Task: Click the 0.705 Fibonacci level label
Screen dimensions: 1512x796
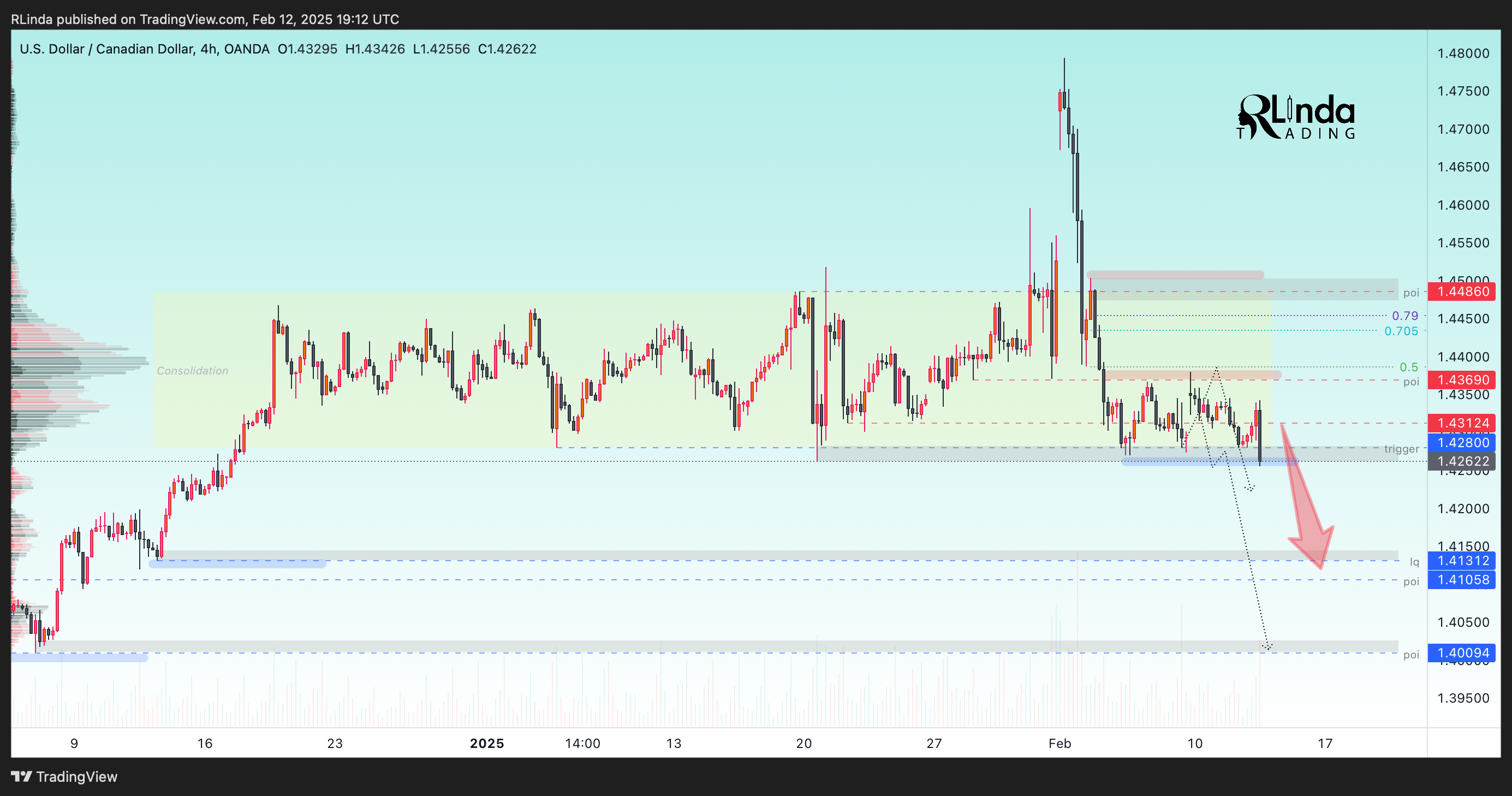Action: click(1401, 331)
